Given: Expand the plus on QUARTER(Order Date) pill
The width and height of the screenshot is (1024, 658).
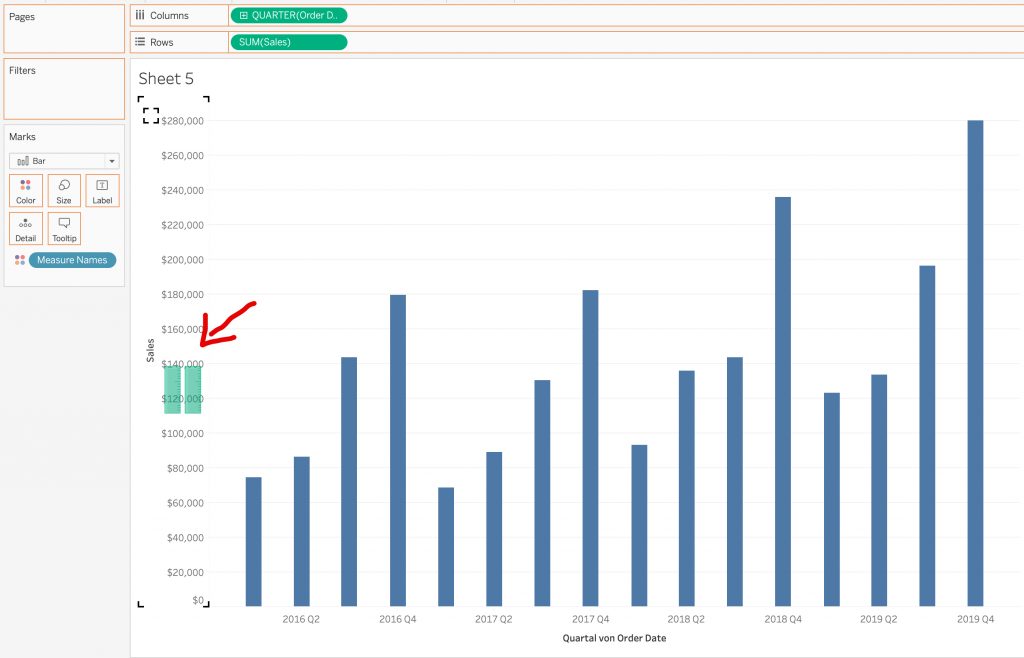Looking at the screenshot, I should coord(244,16).
